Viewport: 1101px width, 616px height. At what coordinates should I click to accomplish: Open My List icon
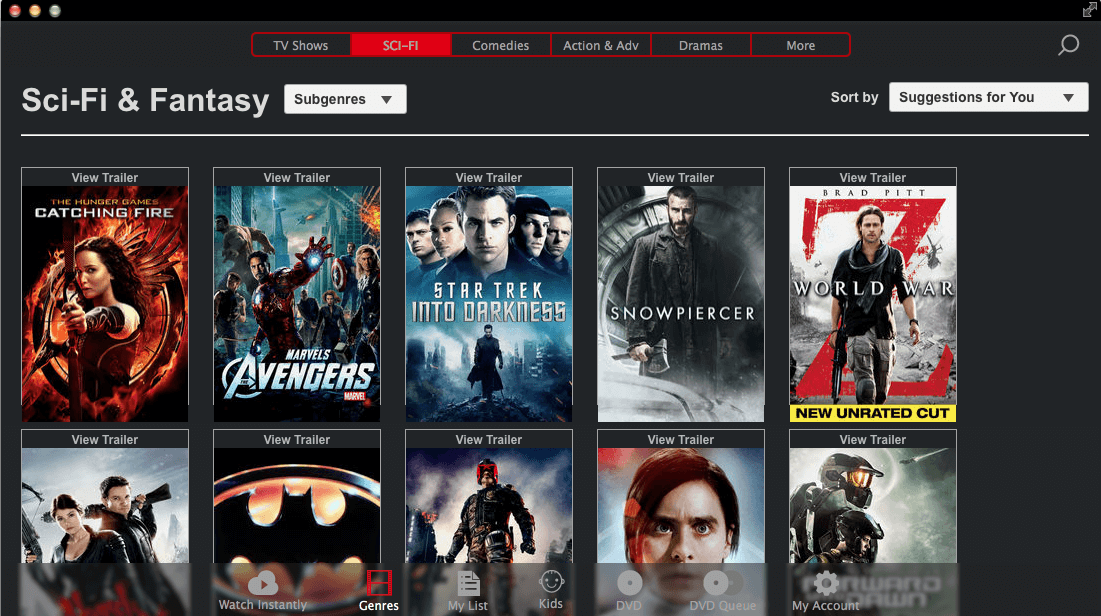tap(468, 583)
